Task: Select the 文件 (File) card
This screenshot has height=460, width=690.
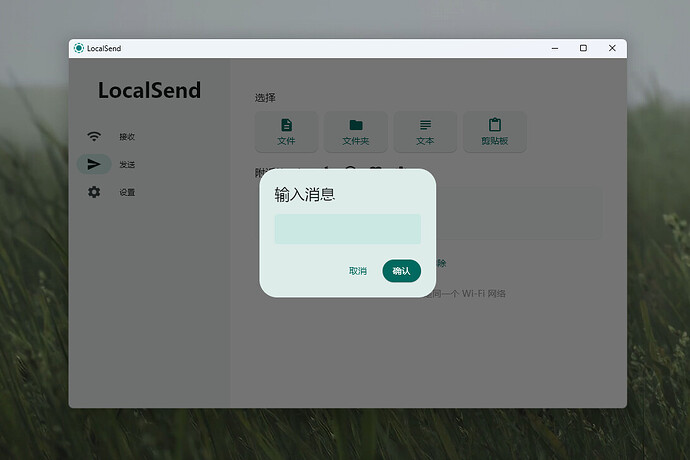Action: [286, 132]
